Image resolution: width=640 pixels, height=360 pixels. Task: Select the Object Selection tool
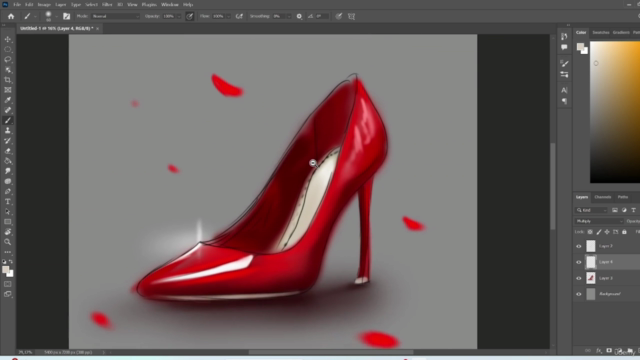[x=8, y=70]
